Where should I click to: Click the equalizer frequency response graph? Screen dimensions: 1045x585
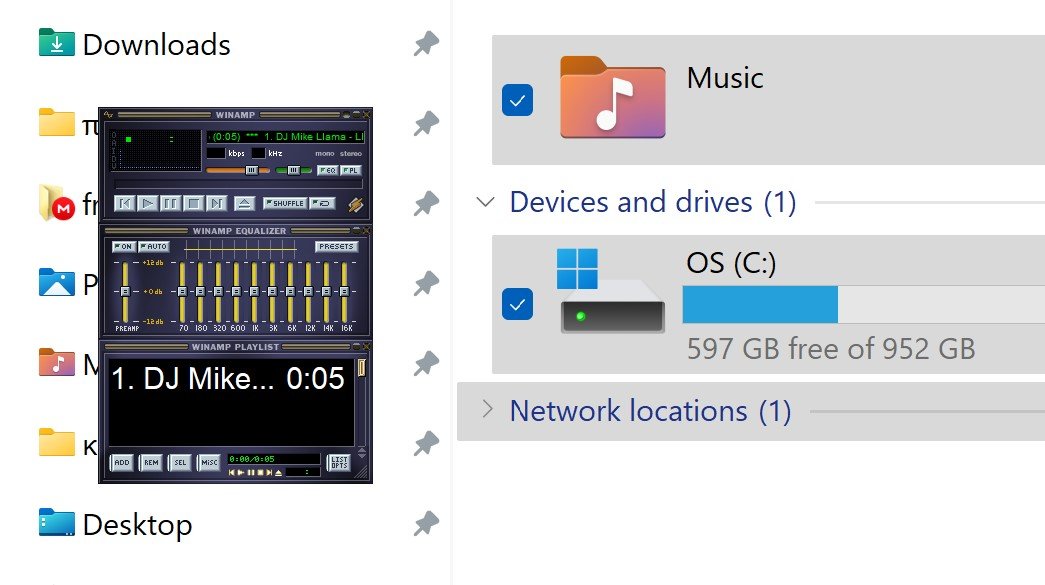coord(241,249)
